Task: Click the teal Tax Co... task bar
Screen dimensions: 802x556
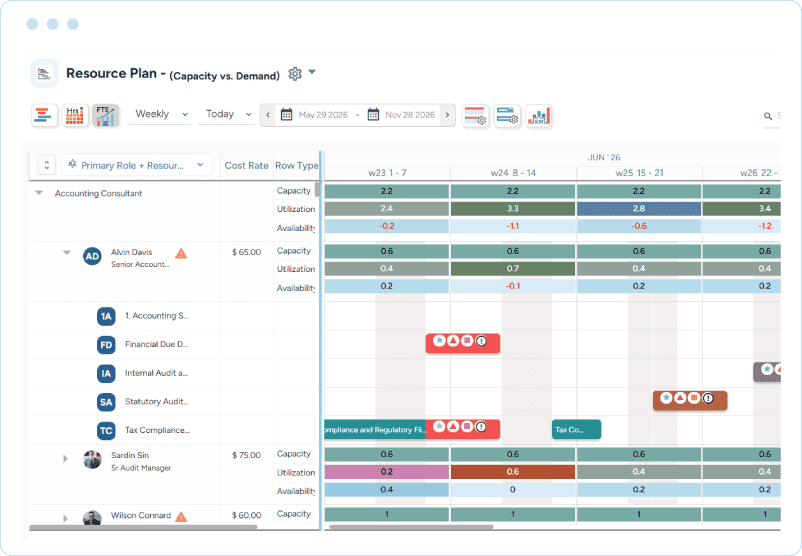Action: [x=576, y=430]
